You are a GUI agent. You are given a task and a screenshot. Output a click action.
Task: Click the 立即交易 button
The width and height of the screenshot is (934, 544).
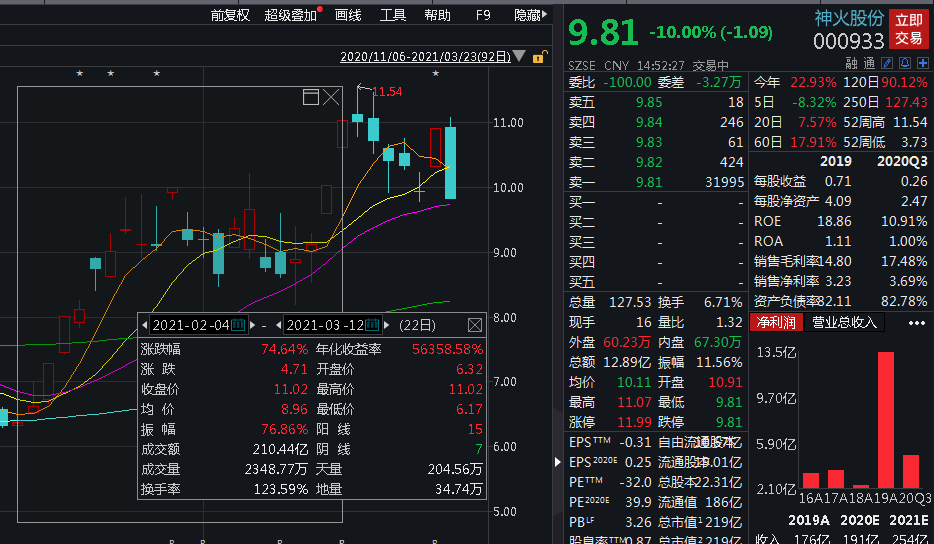click(x=908, y=29)
